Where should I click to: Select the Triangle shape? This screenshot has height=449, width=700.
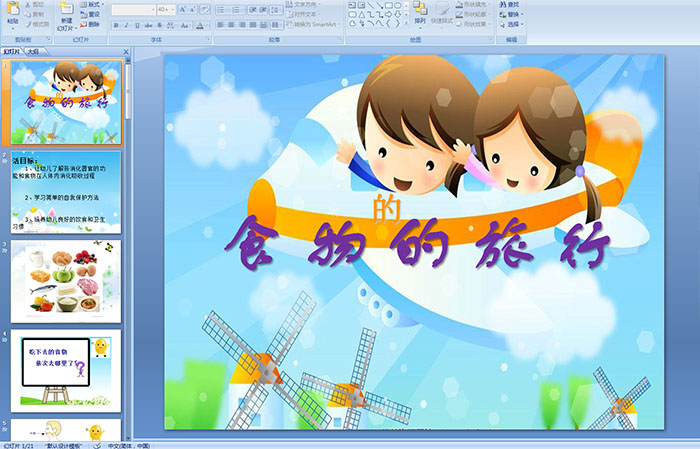[x=362, y=14]
